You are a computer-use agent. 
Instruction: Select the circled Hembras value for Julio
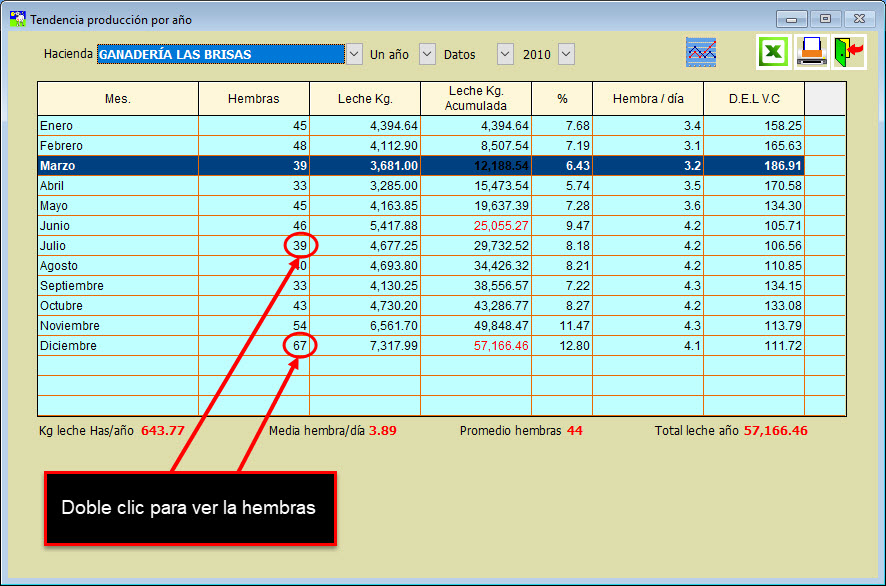[x=299, y=246]
